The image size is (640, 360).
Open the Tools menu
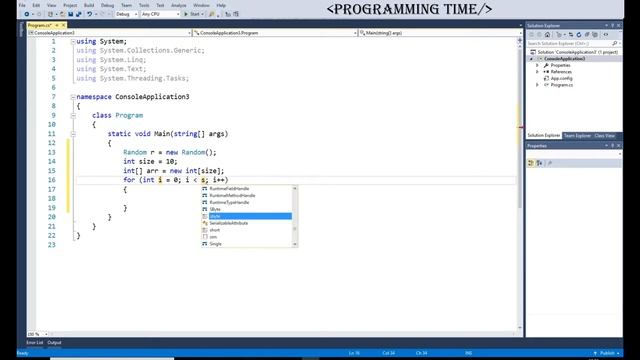144,5
